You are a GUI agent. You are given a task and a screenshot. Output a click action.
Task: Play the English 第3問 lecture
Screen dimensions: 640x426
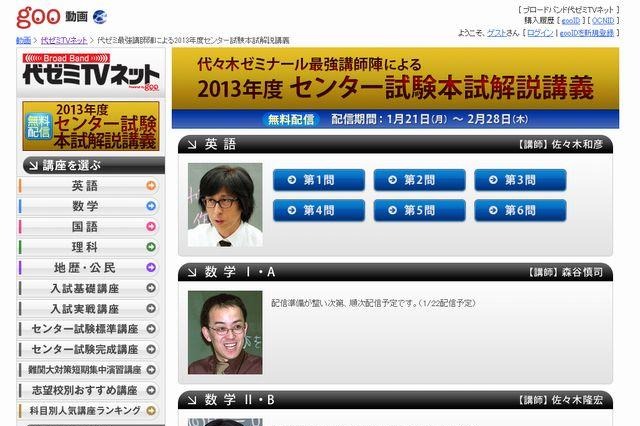[520, 180]
